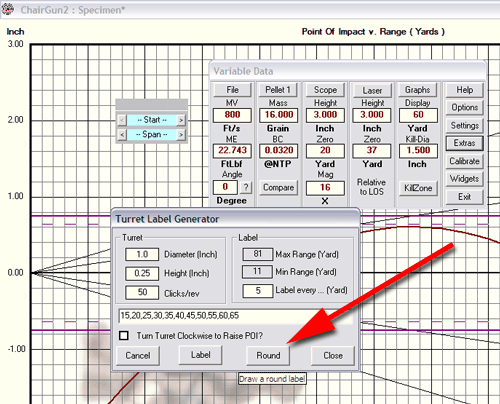This screenshot has width=500, height=404.
Task: Click the ChairGun2 app icon in title bar
Action: (8, 9)
